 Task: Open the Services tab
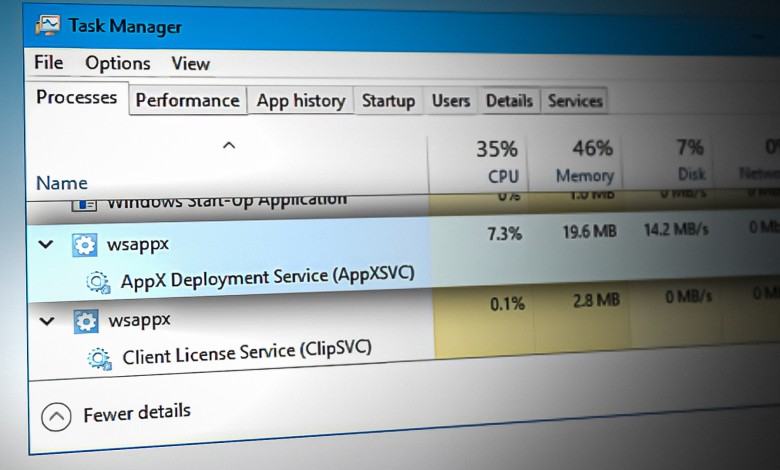575,101
